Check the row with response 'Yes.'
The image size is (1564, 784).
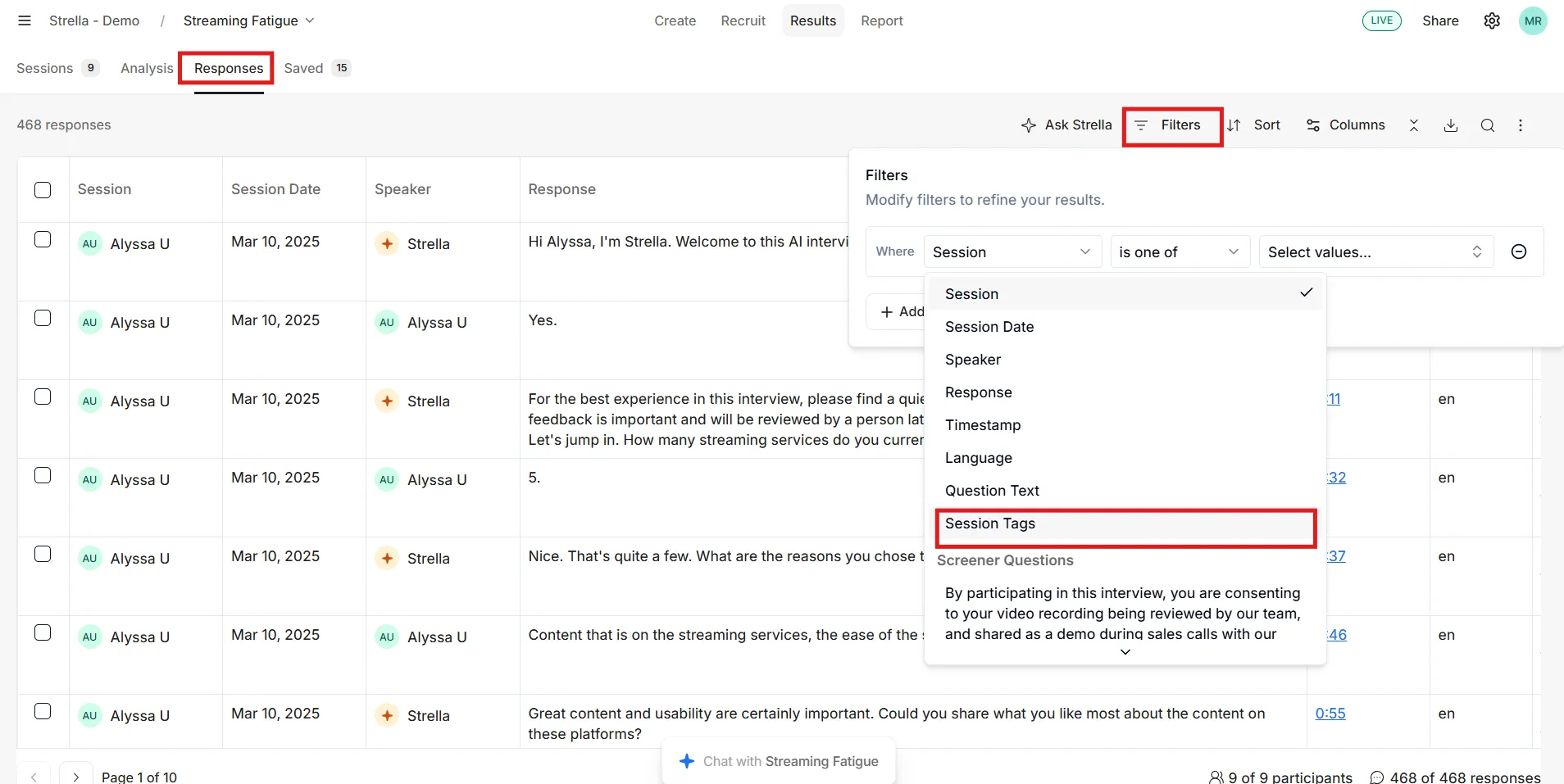43,318
